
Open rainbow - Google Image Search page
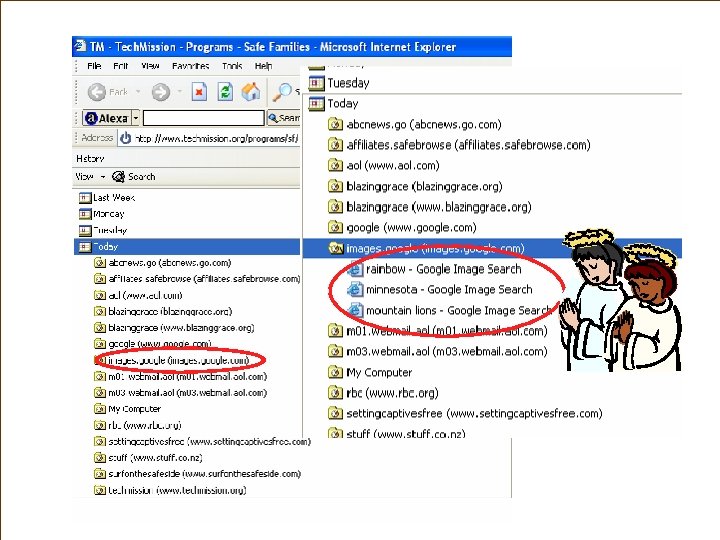pos(434,269)
